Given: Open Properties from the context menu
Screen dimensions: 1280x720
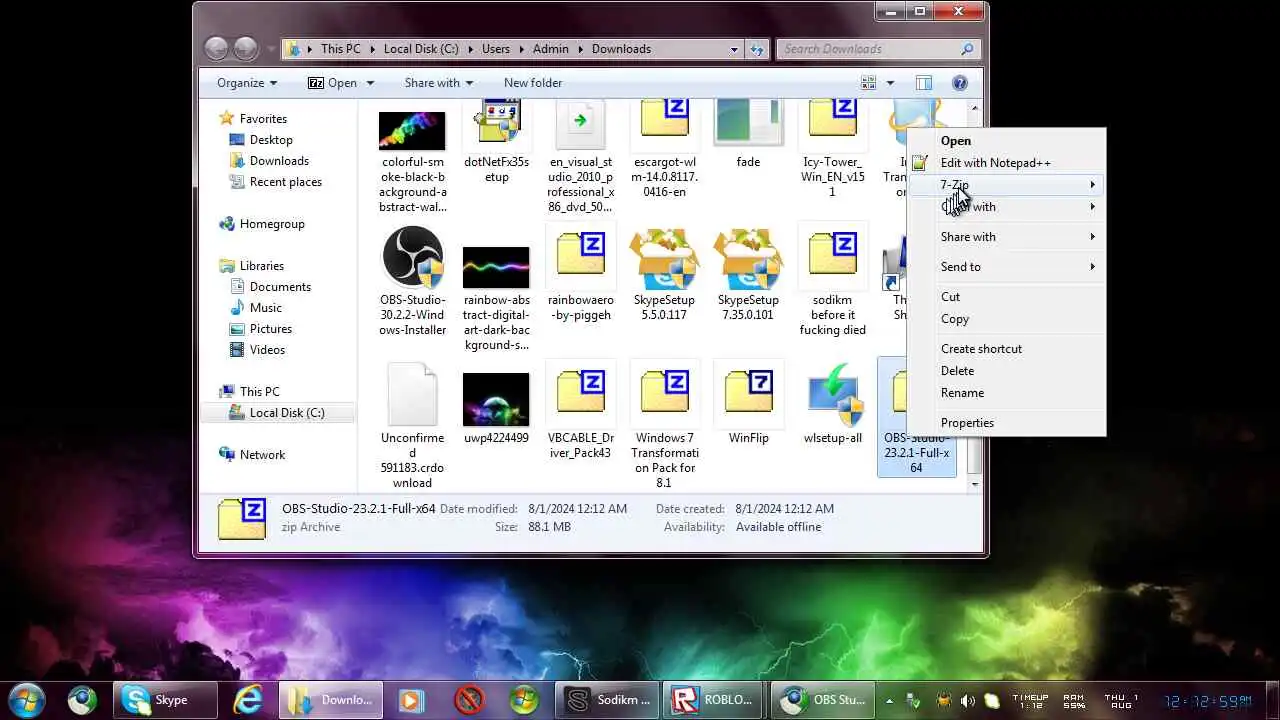Looking at the screenshot, I should click(x=1006, y=423).
